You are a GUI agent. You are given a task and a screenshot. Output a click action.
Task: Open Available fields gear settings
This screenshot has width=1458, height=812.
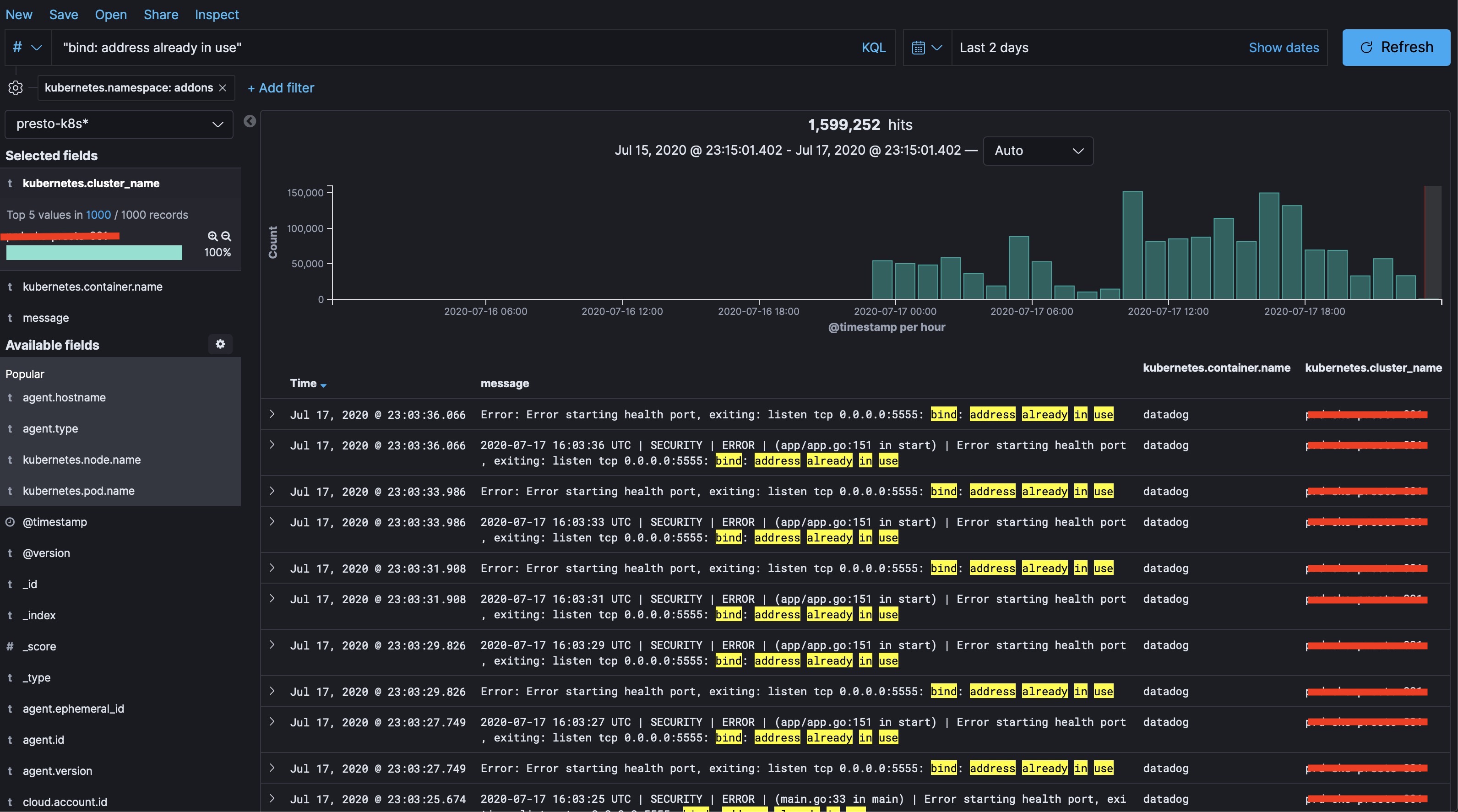click(220, 344)
